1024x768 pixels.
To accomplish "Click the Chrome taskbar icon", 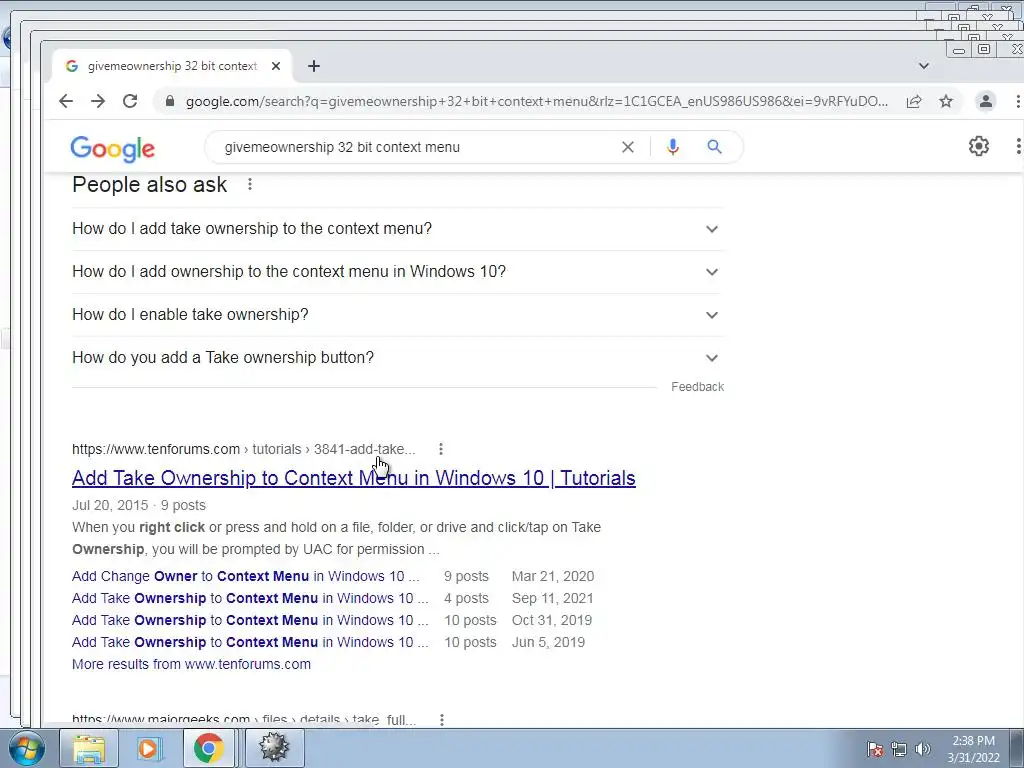I will (x=208, y=748).
